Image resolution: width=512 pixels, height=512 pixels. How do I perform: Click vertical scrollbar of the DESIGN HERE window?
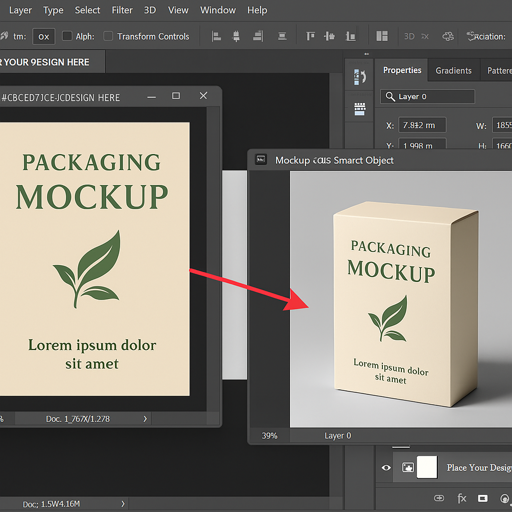click(x=212, y=259)
